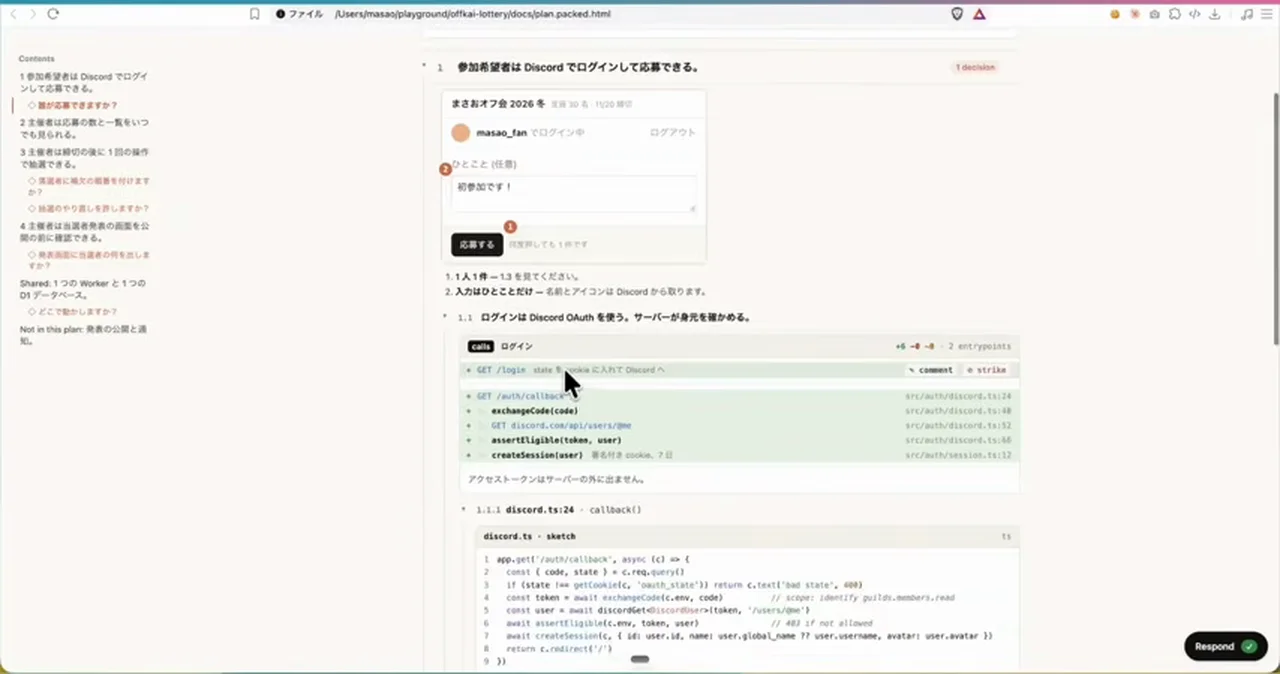The width and height of the screenshot is (1280, 674).
Task: Click the text area resize grip
Action: click(691, 207)
